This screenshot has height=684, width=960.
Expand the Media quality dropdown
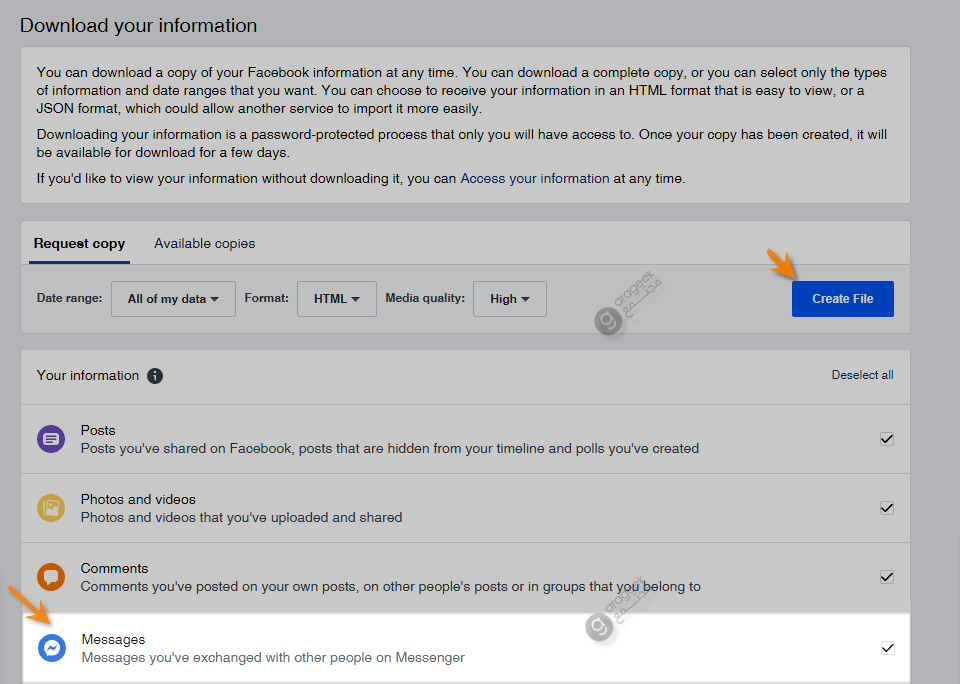pos(510,299)
